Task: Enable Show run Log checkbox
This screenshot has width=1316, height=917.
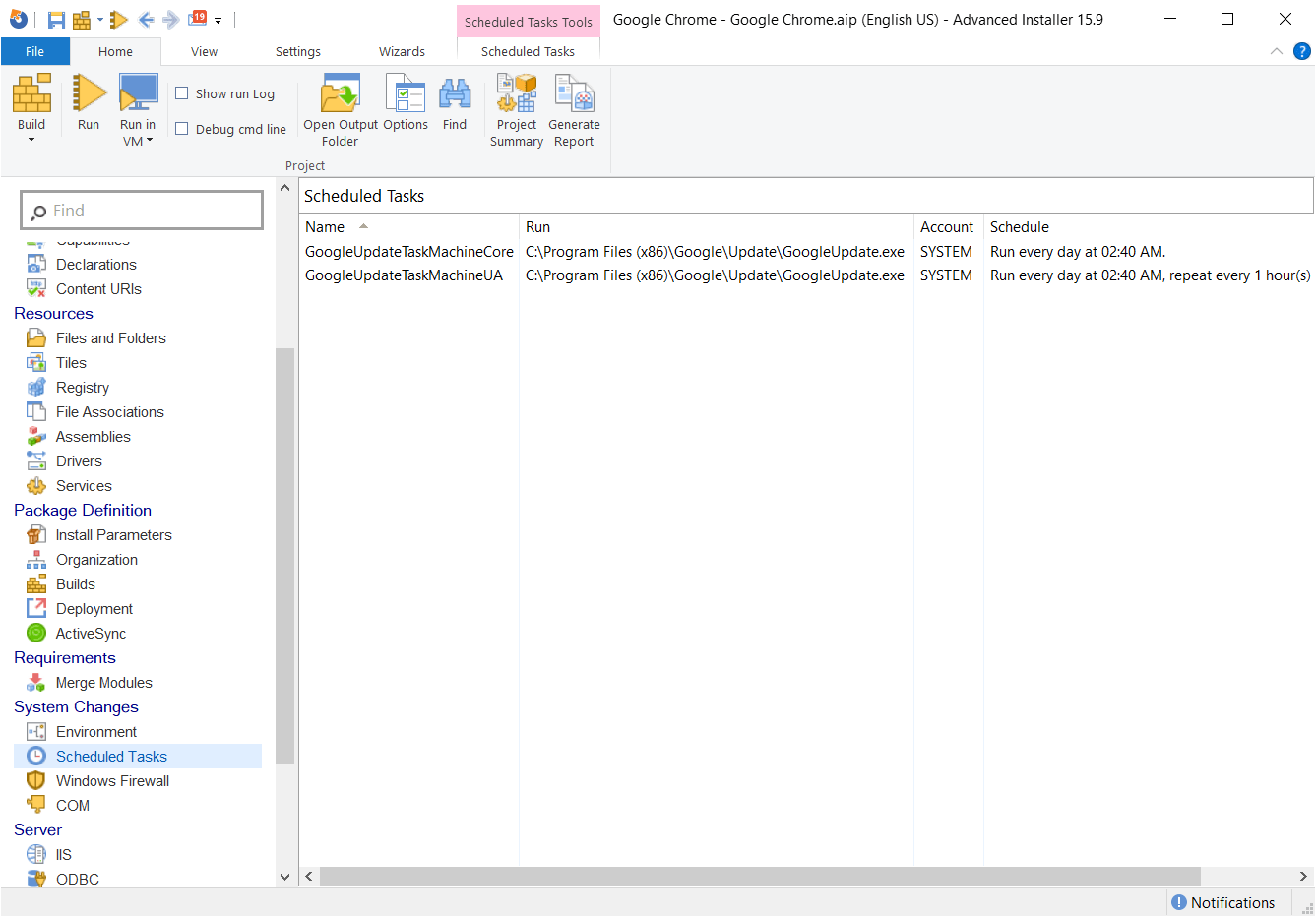Action: [182, 93]
